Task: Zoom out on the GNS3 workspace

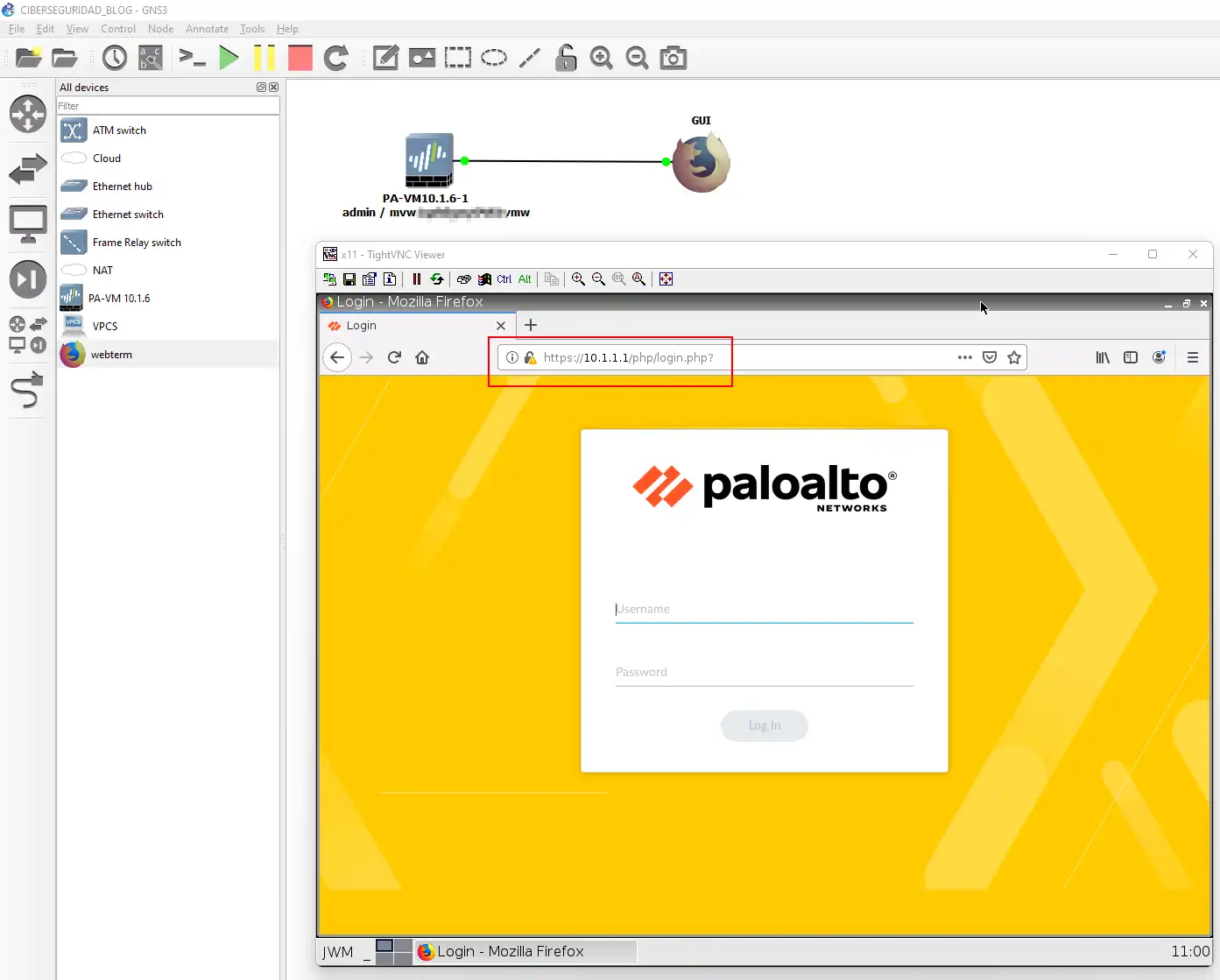Action: pyautogui.click(x=638, y=58)
